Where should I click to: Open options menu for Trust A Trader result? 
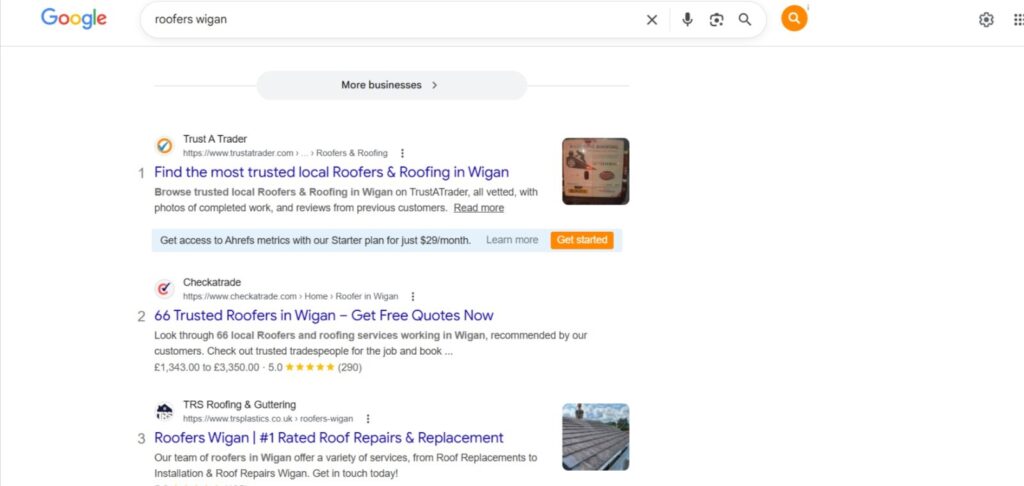pos(402,153)
